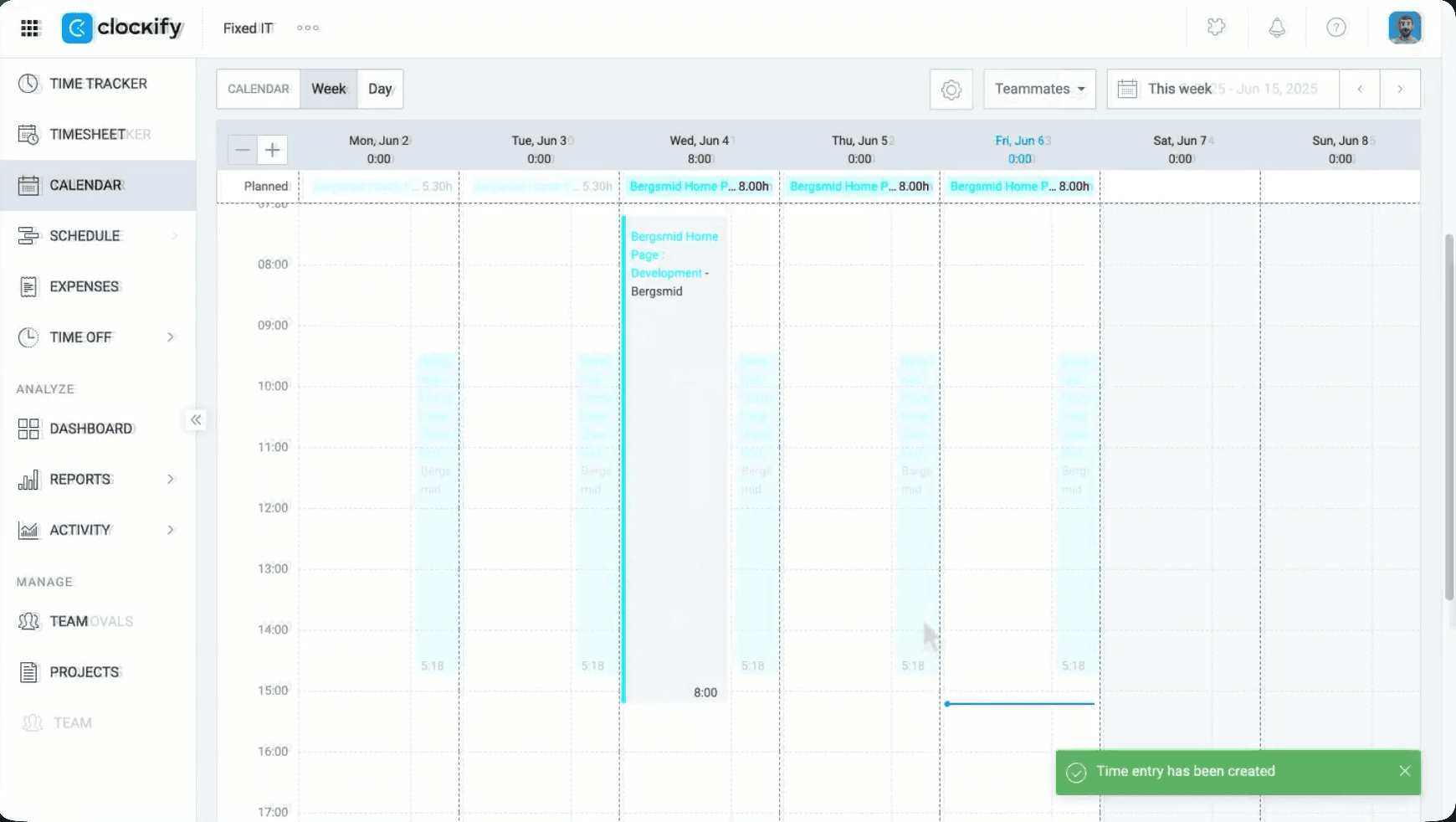Viewport: 1456px width, 822px height.
Task: Click the Mon, Jun 2 column header
Action: 379,149
